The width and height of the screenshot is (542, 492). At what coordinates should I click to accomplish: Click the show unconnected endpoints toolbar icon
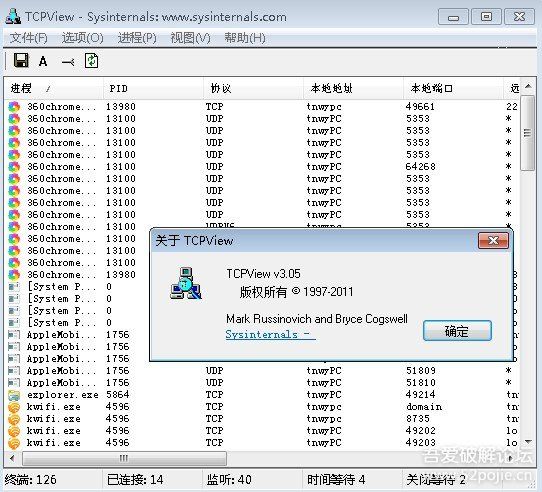point(68,62)
